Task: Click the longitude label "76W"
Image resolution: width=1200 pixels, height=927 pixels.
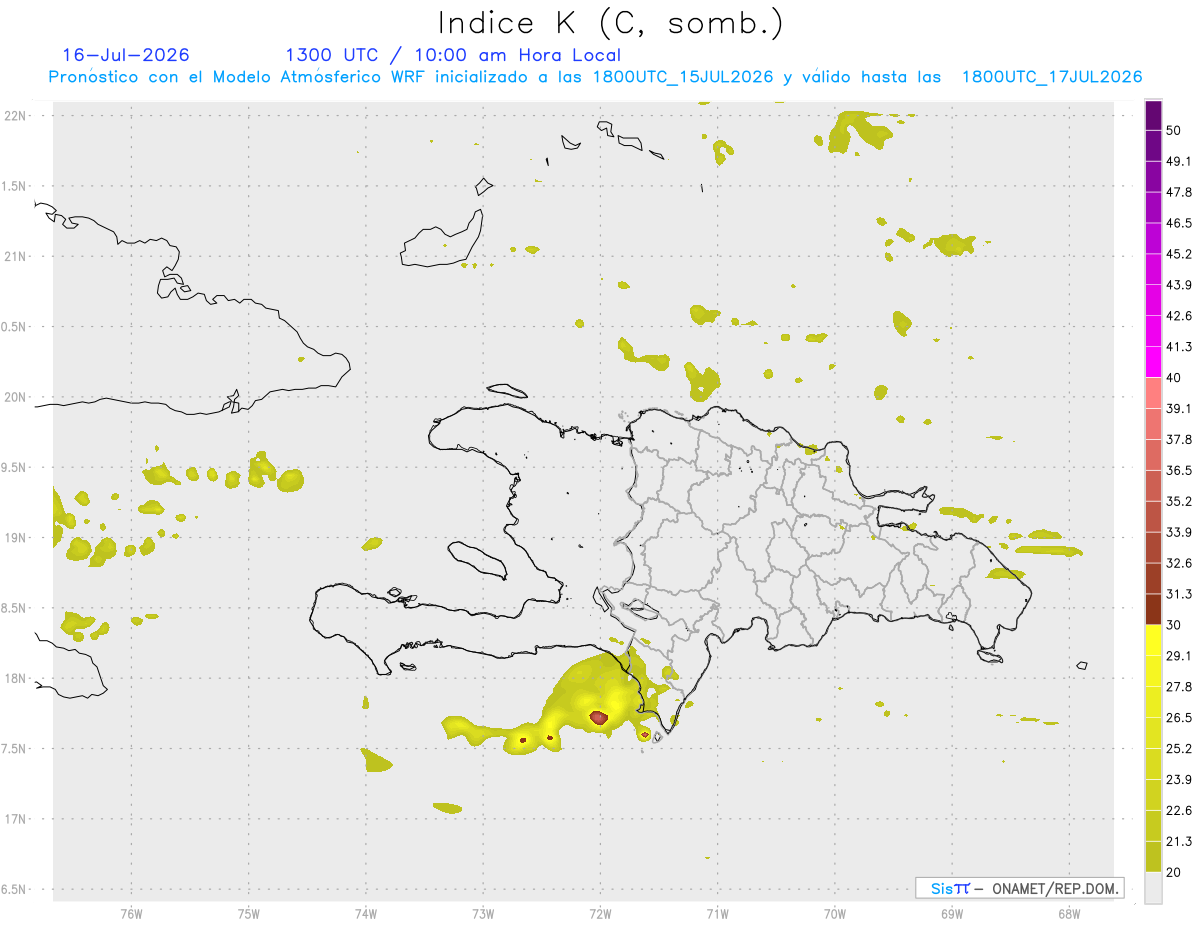Action: (131, 913)
